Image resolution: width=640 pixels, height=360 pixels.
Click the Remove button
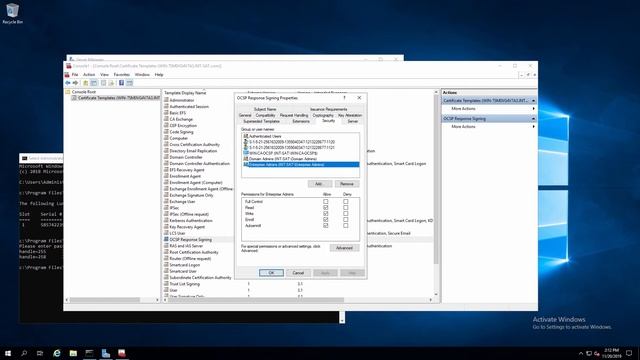[x=347, y=184]
